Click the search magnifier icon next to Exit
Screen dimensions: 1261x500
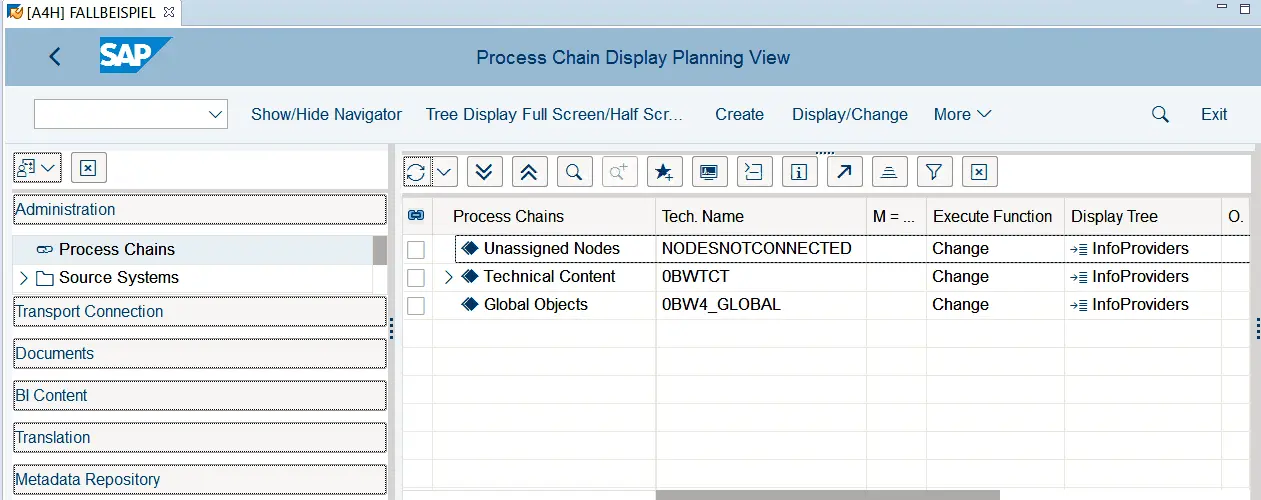1160,114
